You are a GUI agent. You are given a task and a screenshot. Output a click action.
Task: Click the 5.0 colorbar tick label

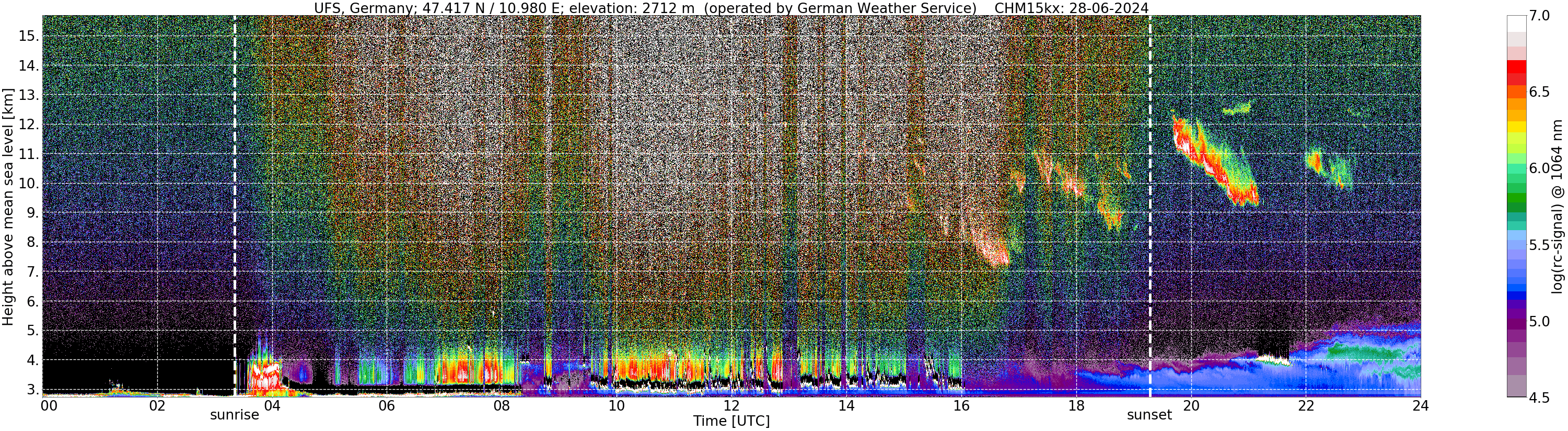pyautogui.click(x=1539, y=321)
